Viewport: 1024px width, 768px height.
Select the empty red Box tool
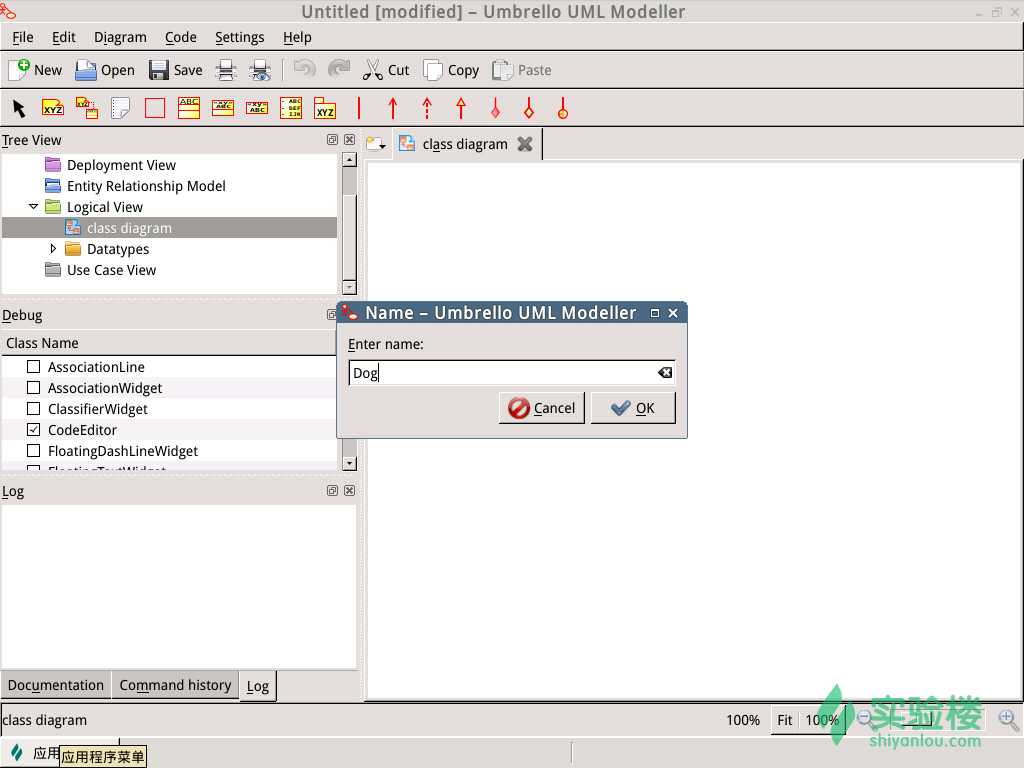pos(155,108)
